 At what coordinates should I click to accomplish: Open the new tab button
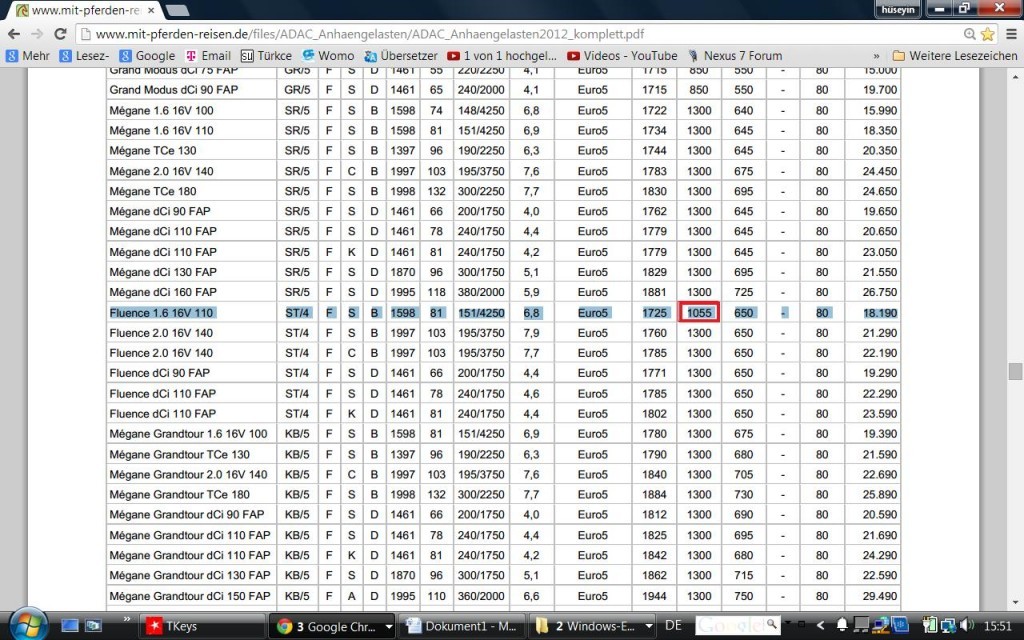click(x=177, y=10)
